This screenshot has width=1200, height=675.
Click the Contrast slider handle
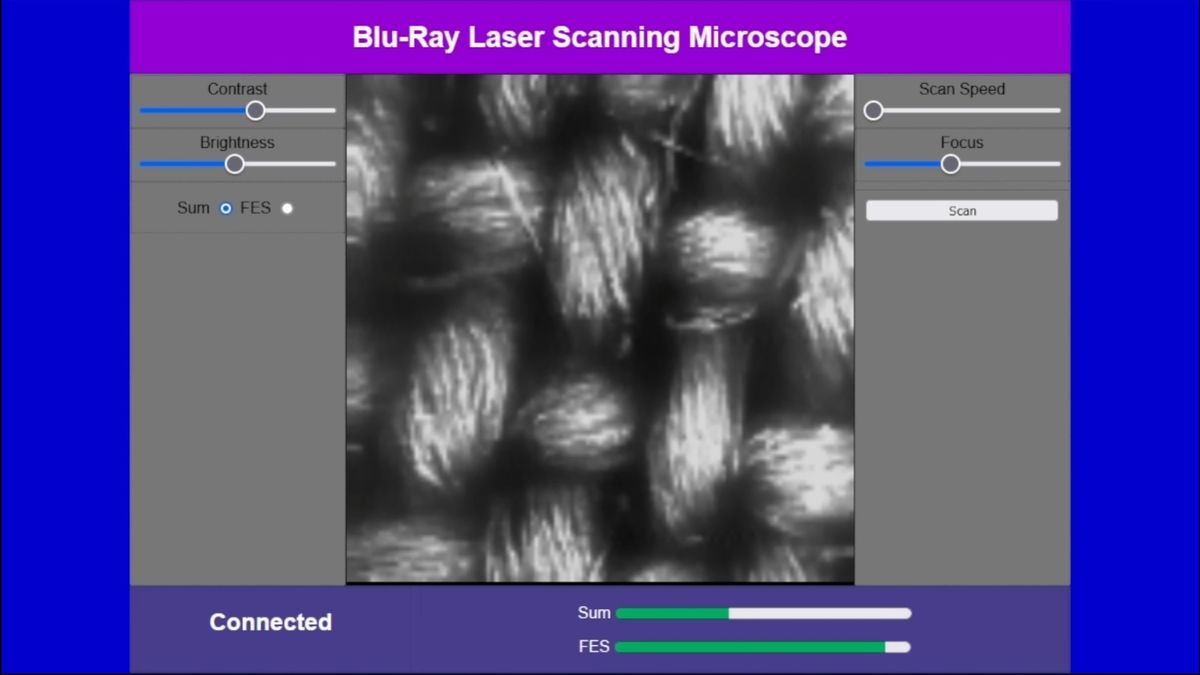click(x=255, y=110)
